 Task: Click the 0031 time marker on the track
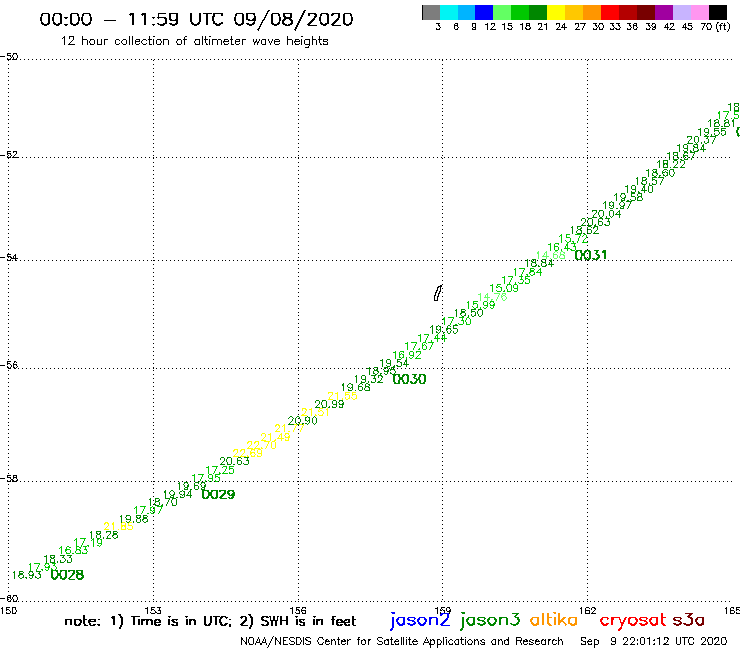[591, 255]
